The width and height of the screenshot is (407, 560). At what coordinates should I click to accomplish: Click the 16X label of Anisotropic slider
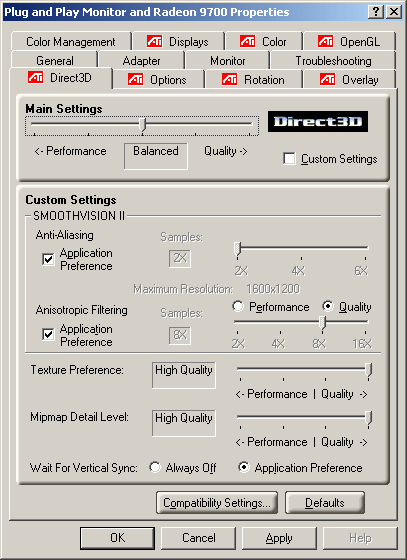pos(362,344)
